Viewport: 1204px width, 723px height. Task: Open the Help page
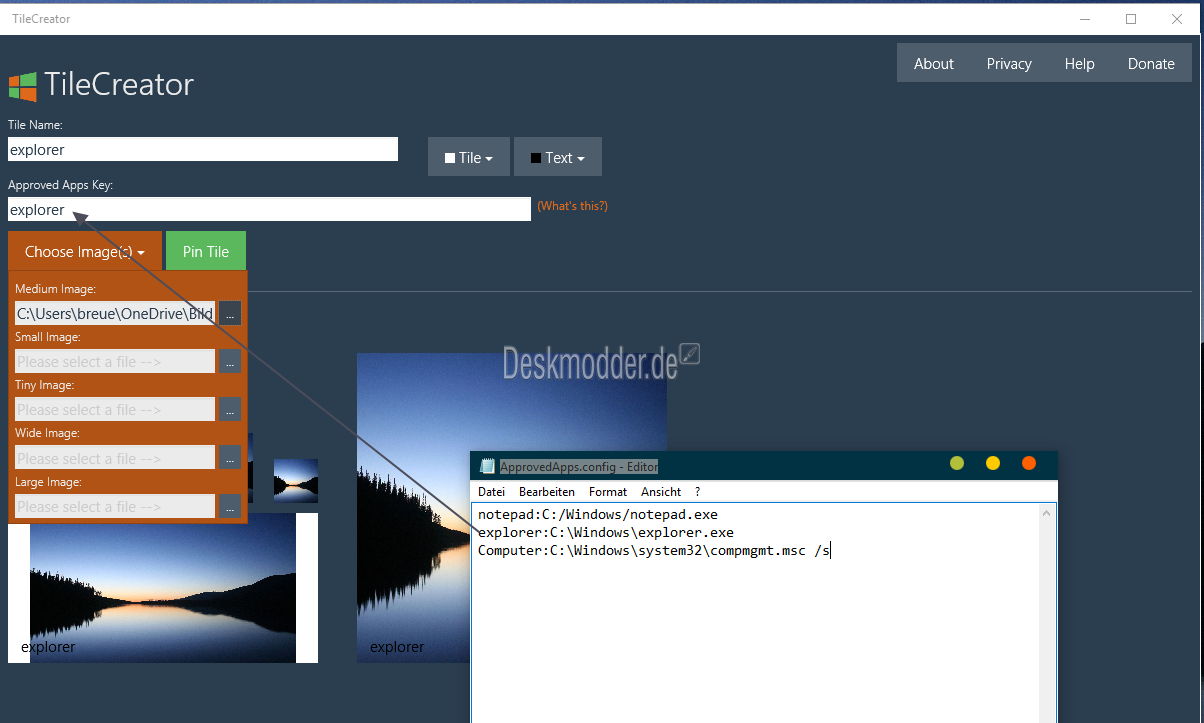[x=1079, y=63]
